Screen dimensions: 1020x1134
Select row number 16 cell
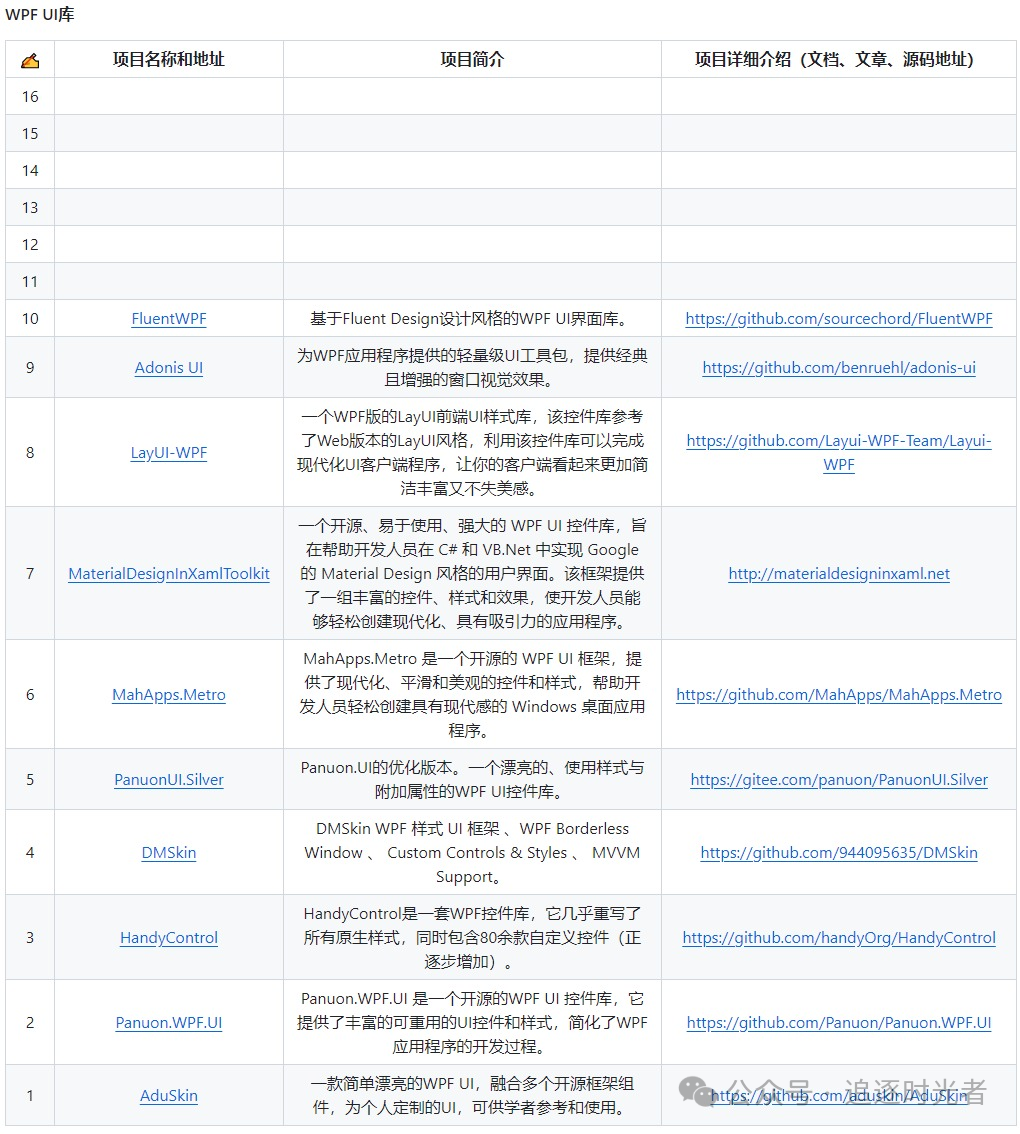tap(30, 96)
